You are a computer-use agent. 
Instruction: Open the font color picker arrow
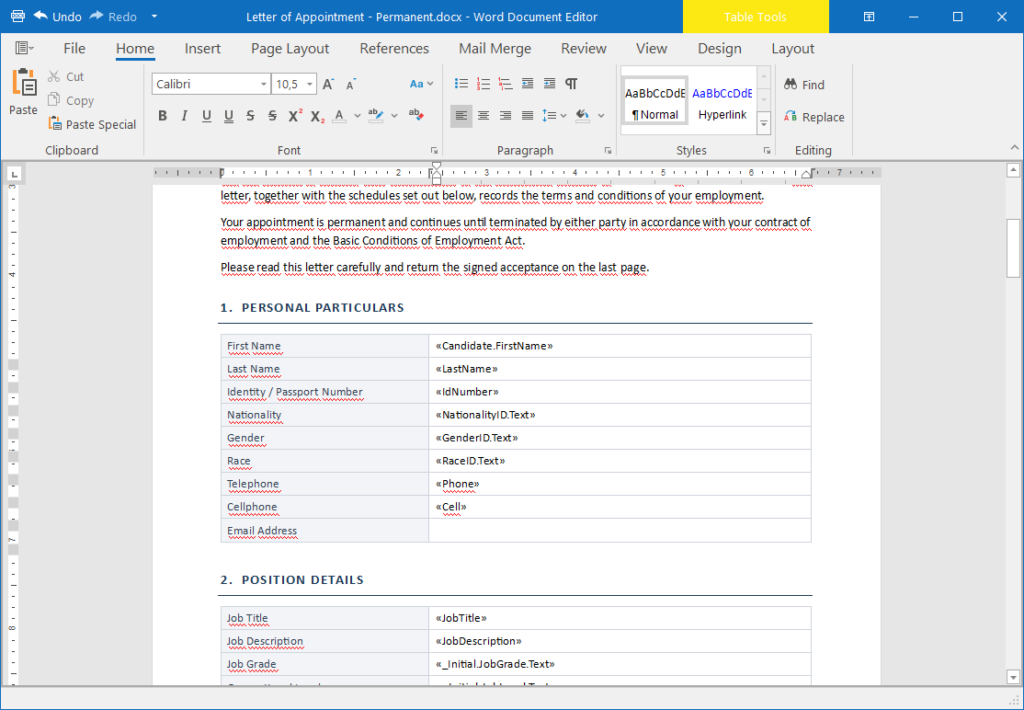point(357,116)
